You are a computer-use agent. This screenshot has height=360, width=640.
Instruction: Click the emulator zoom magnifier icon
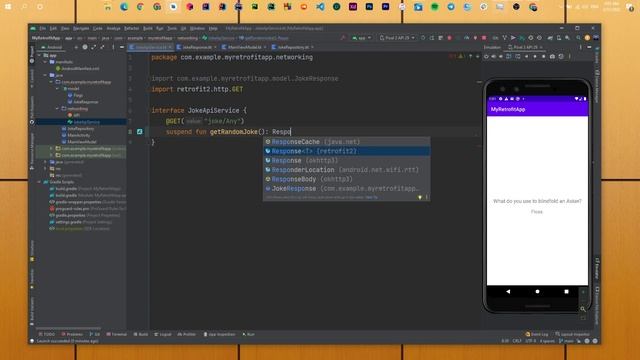(x=583, y=309)
